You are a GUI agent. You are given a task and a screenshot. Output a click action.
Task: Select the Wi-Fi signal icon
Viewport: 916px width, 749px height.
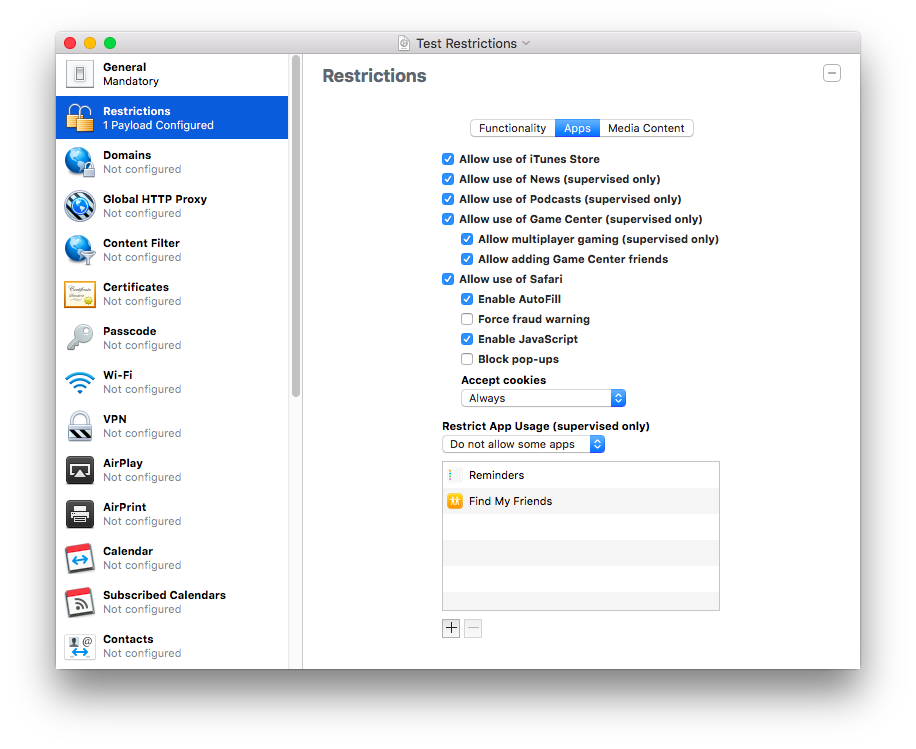79,382
